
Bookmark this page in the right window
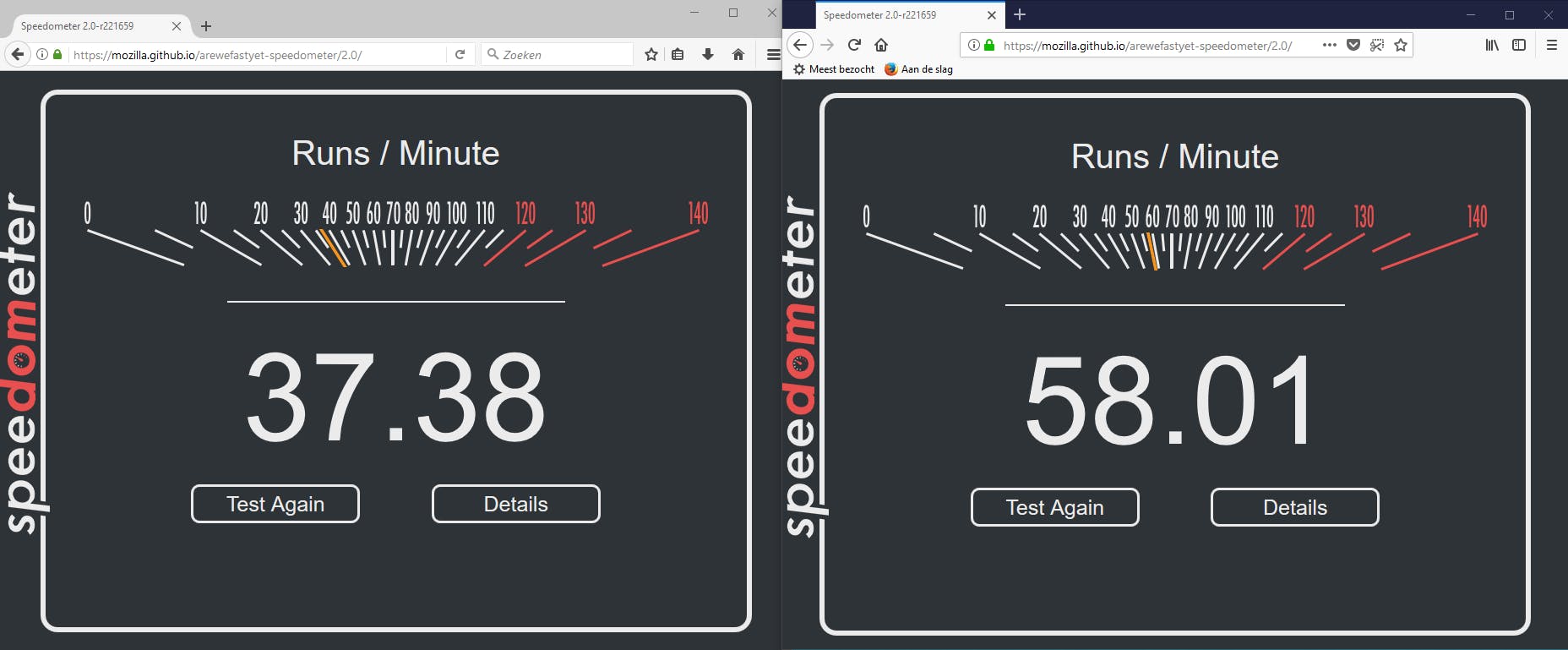click(1401, 45)
